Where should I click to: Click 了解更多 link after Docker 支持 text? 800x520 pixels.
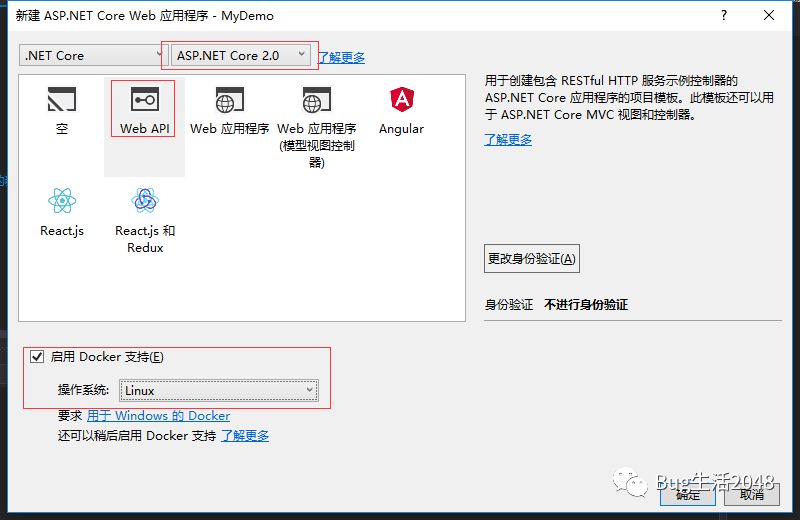tap(245, 436)
